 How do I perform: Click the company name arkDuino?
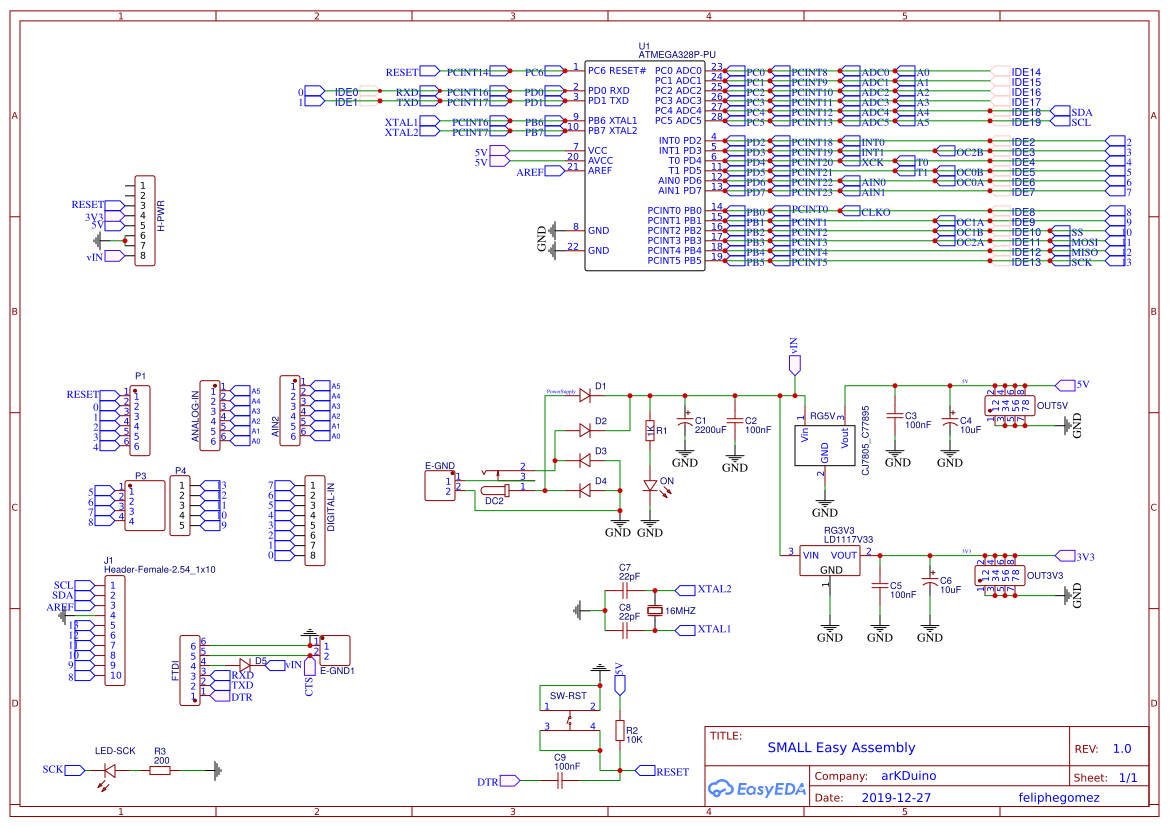pos(908,775)
